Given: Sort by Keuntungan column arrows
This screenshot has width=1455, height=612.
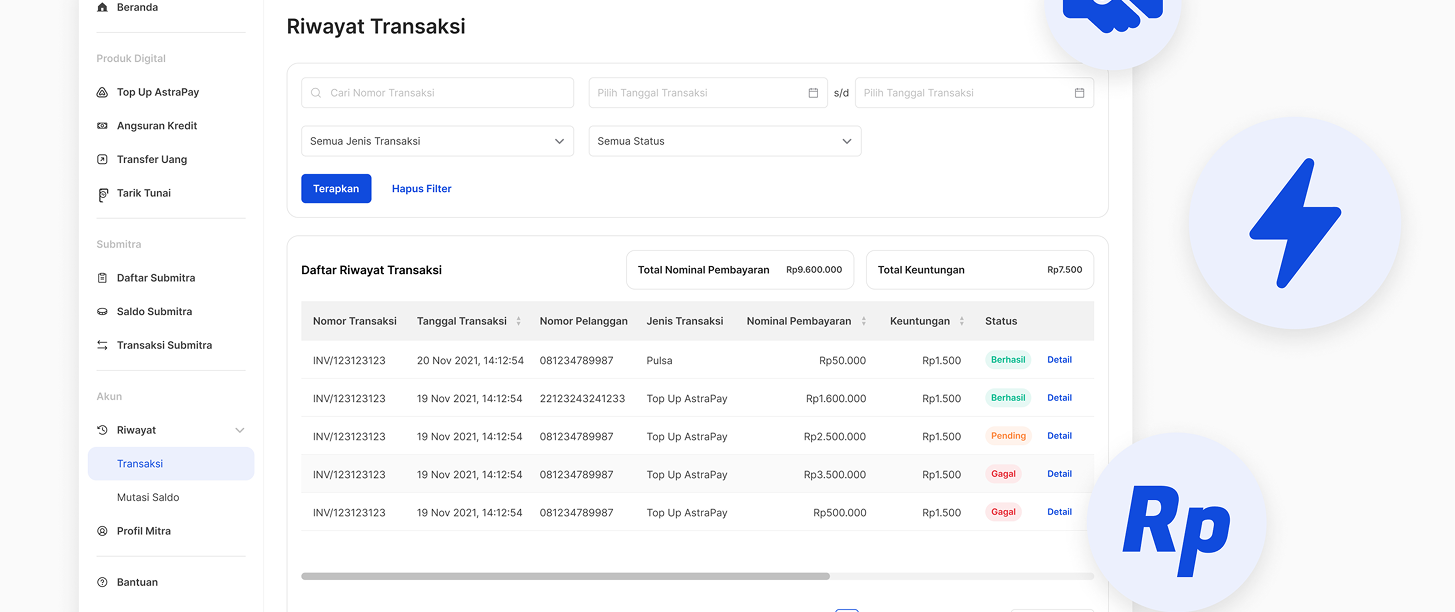Looking at the screenshot, I should coord(961,321).
